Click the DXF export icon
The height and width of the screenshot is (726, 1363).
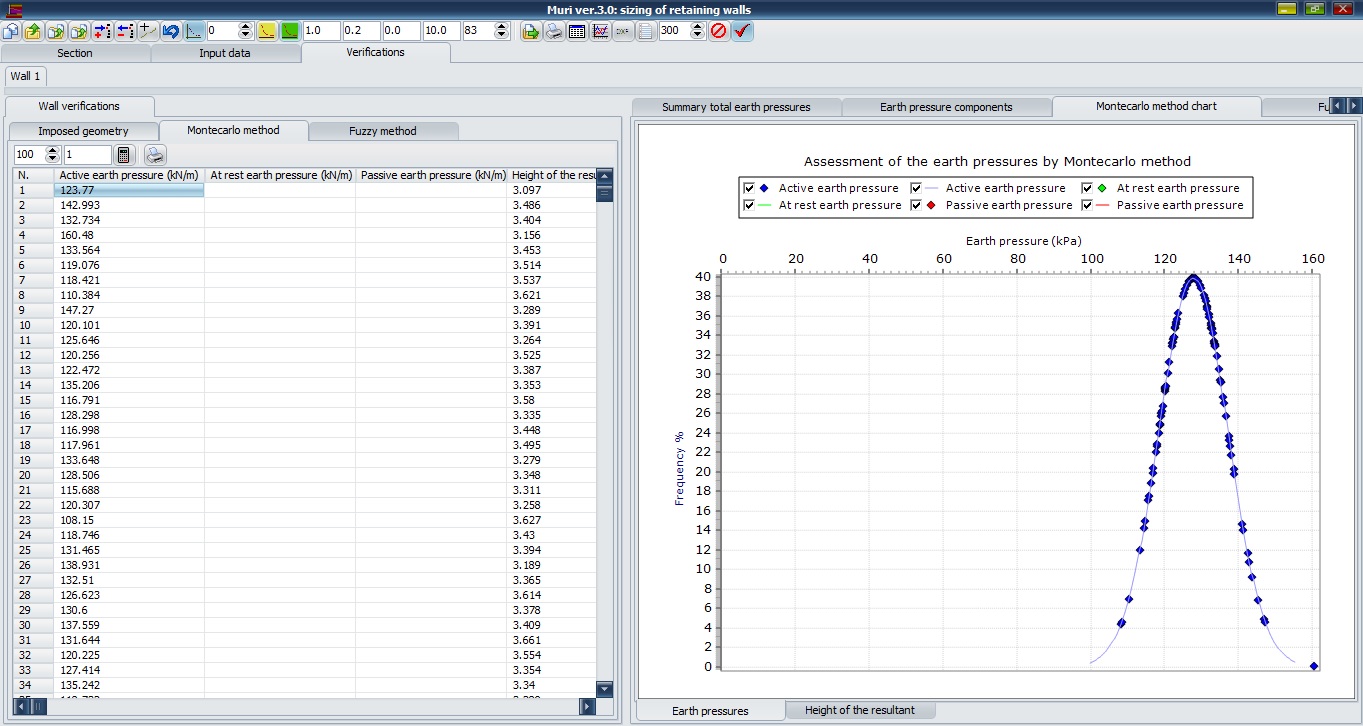tap(623, 31)
